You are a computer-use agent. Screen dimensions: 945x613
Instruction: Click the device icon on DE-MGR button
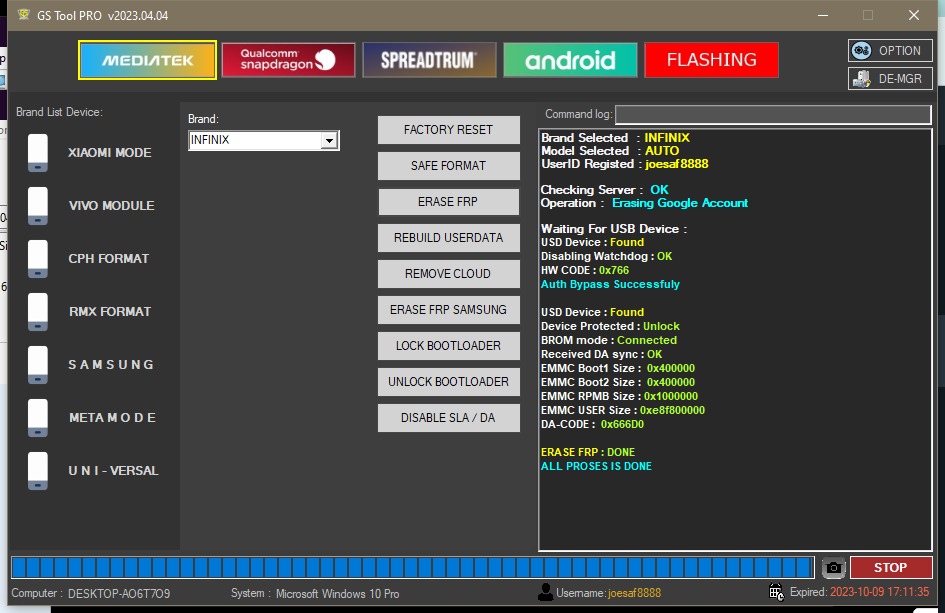tap(861, 79)
